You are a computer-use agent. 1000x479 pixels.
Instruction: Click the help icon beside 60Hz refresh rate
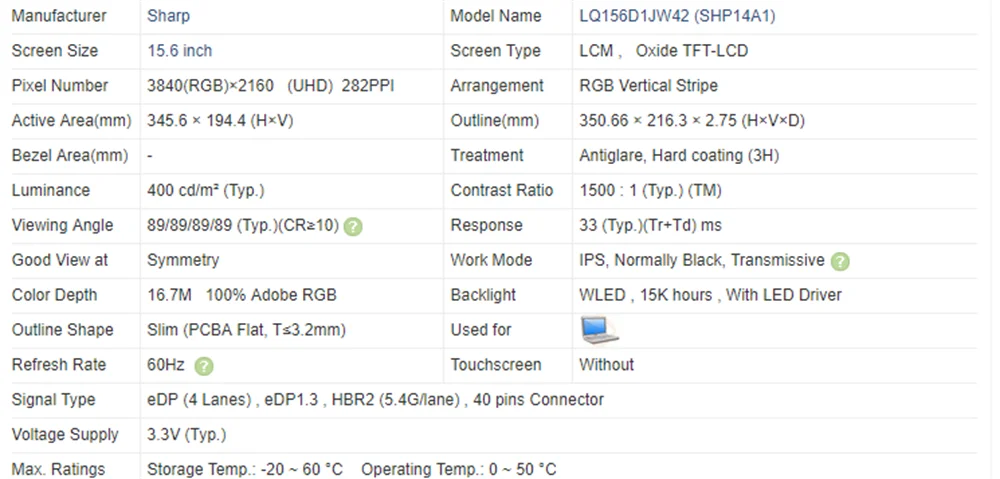coord(204,366)
